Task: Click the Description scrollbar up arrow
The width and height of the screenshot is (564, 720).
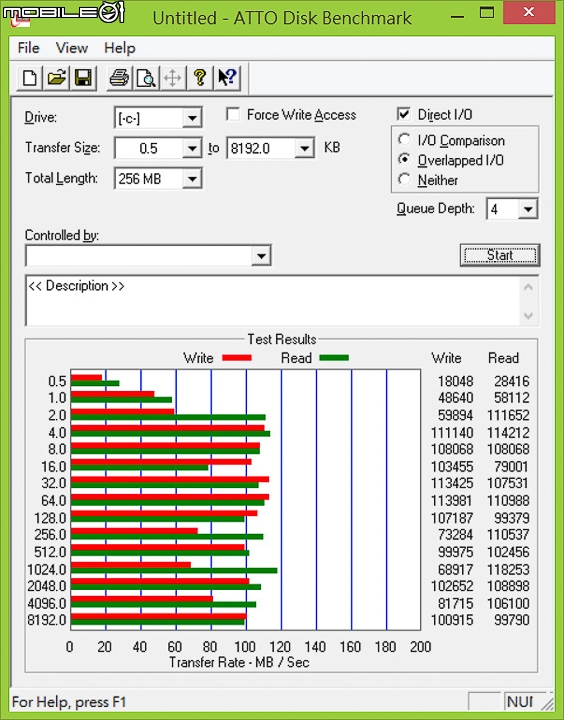Action: [x=528, y=287]
